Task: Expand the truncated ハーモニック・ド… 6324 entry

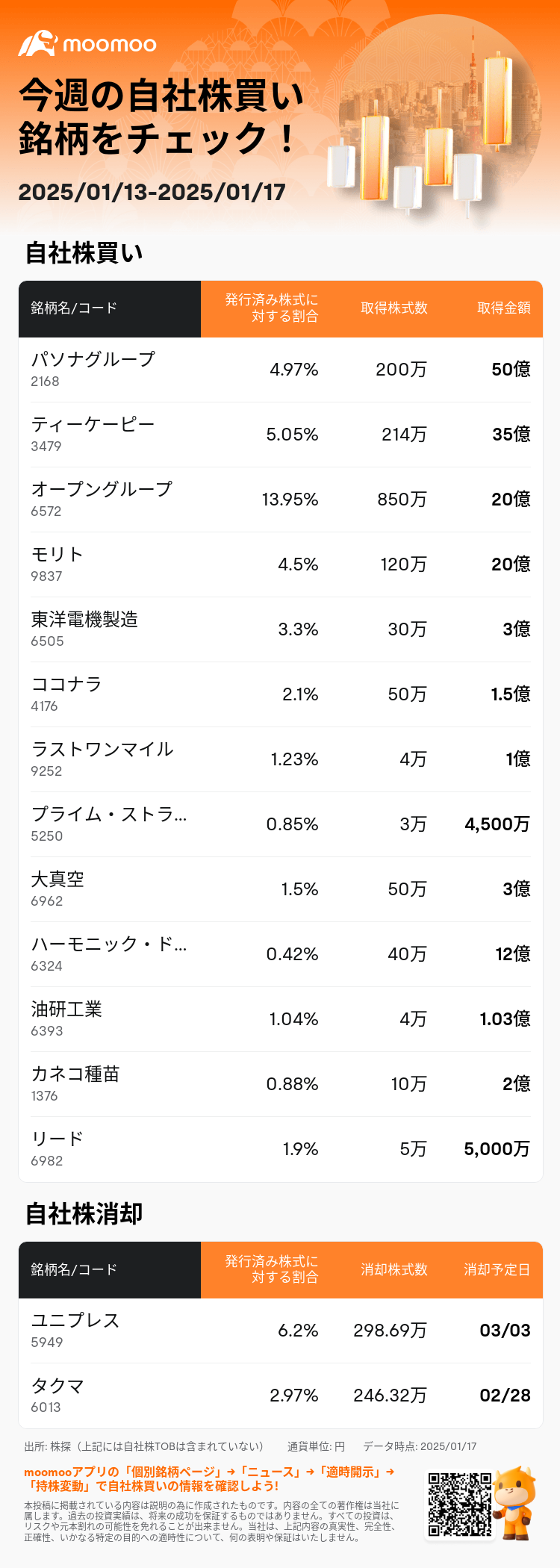Action: [281, 954]
